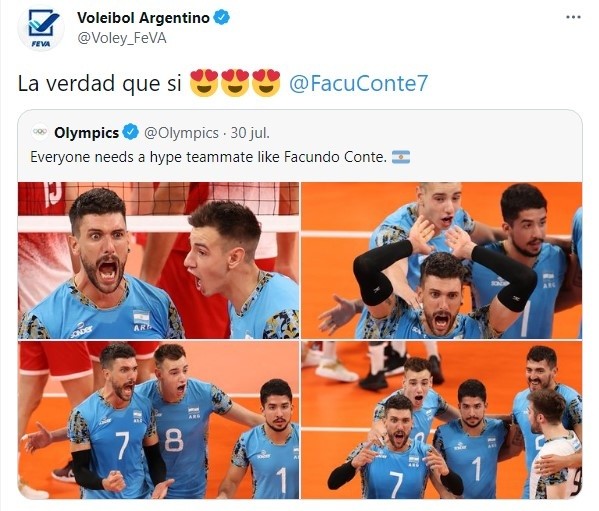Open the bottom-right team huddle photo
The image size is (599, 511).
click(442, 420)
